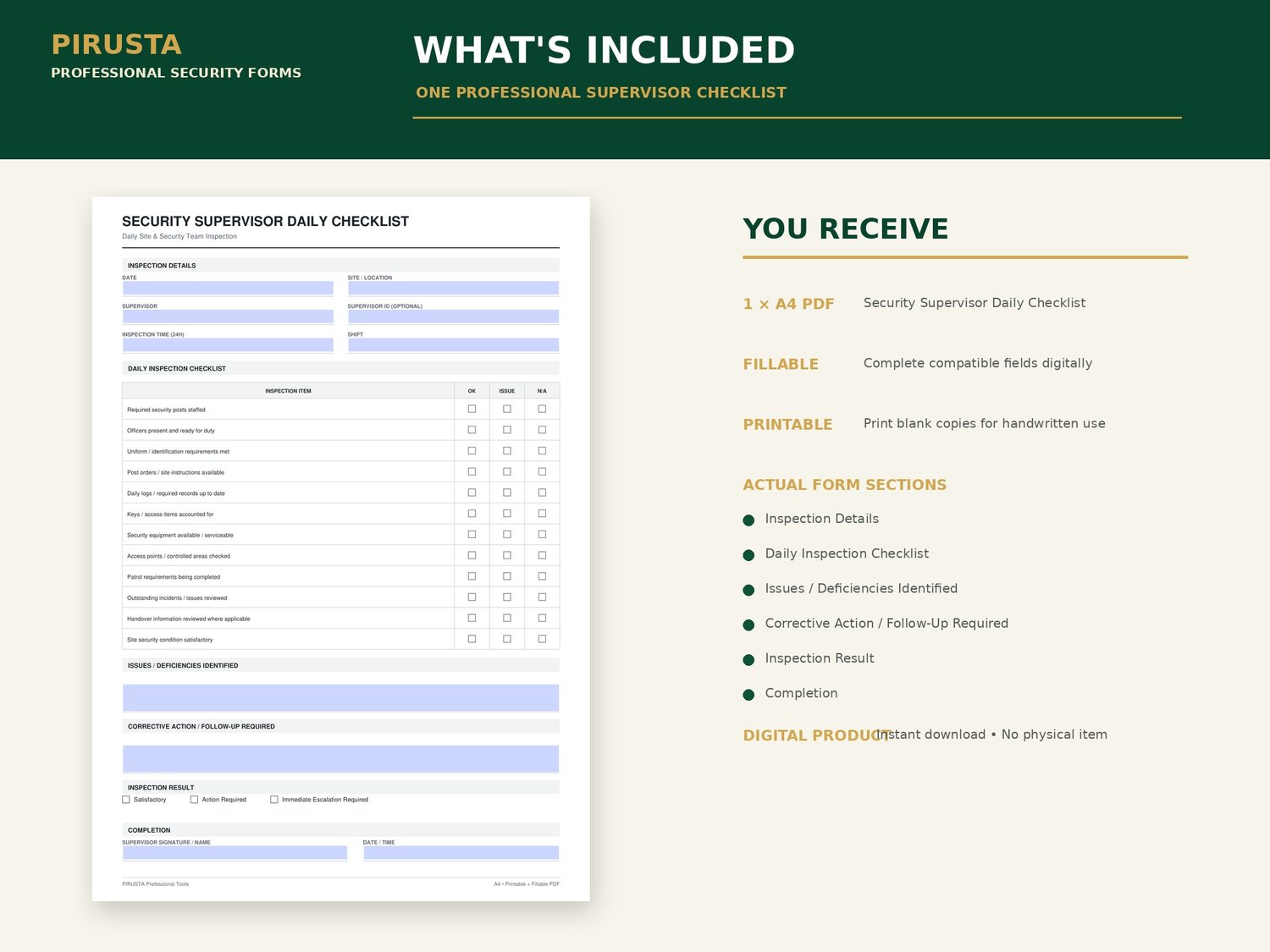Image resolution: width=1270 pixels, height=952 pixels.
Task: Click the SUPERVISOR name field
Action: point(228,316)
